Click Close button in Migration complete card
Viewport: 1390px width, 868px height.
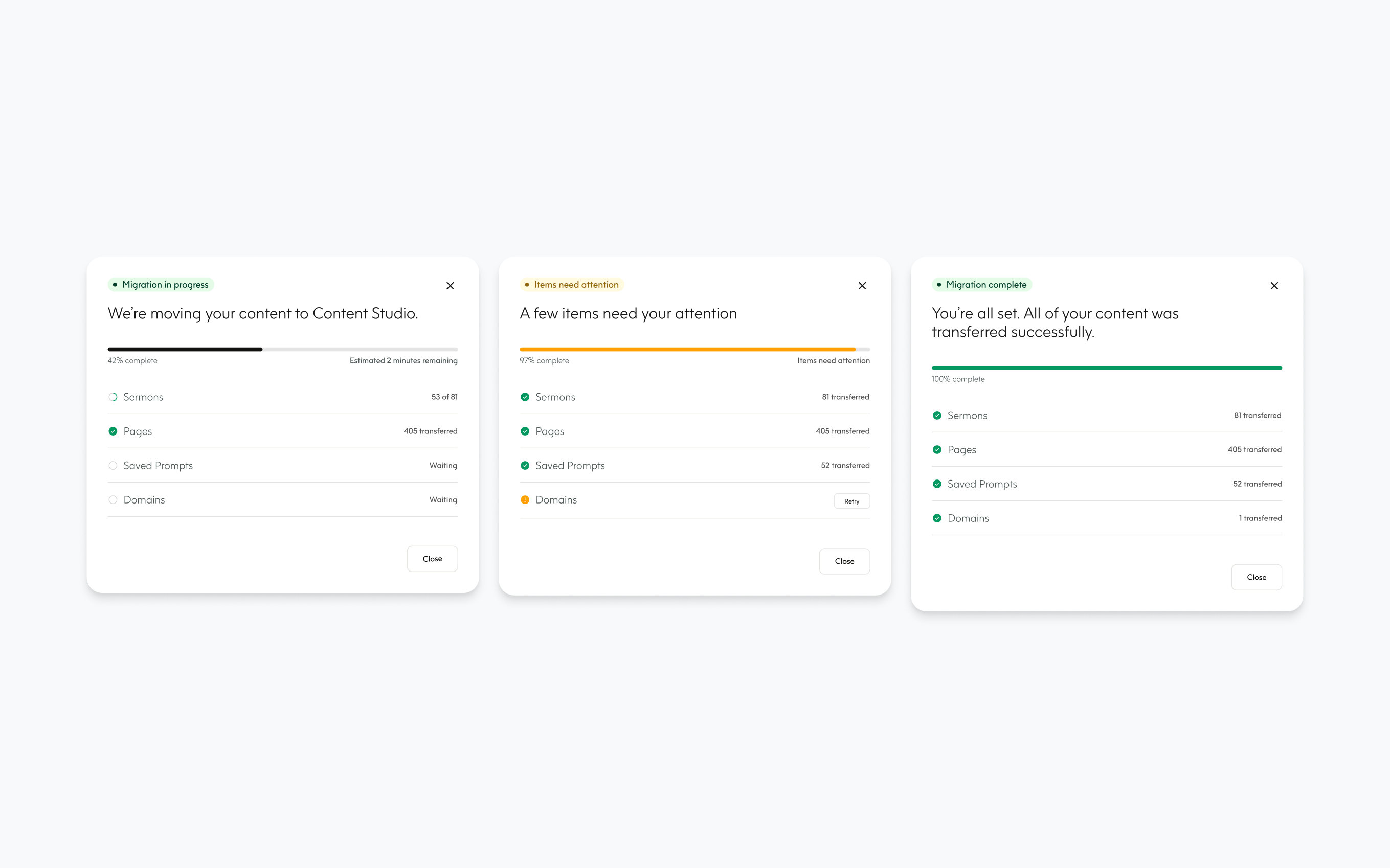coord(1256,577)
